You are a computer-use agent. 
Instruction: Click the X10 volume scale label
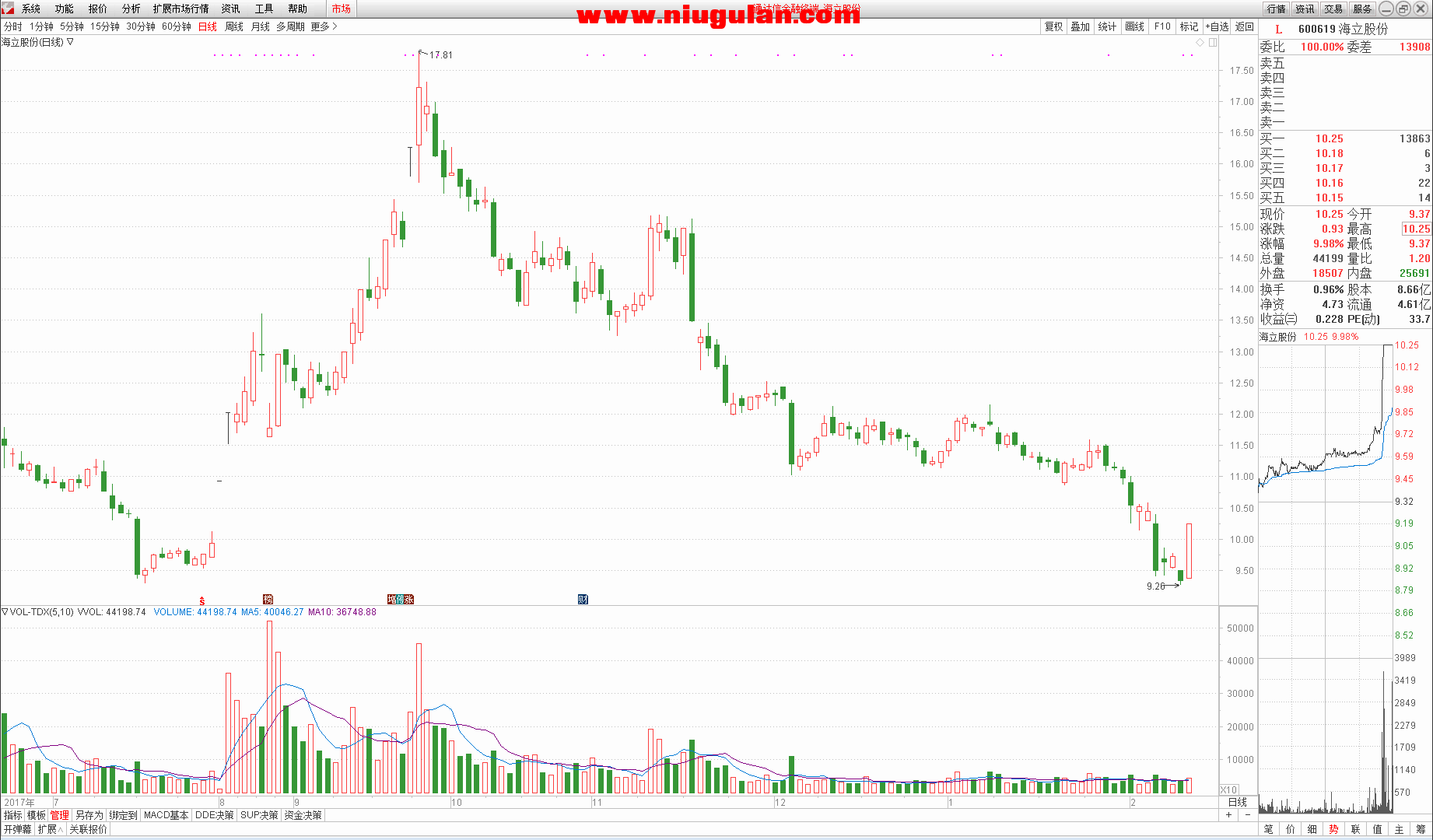(x=1228, y=789)
